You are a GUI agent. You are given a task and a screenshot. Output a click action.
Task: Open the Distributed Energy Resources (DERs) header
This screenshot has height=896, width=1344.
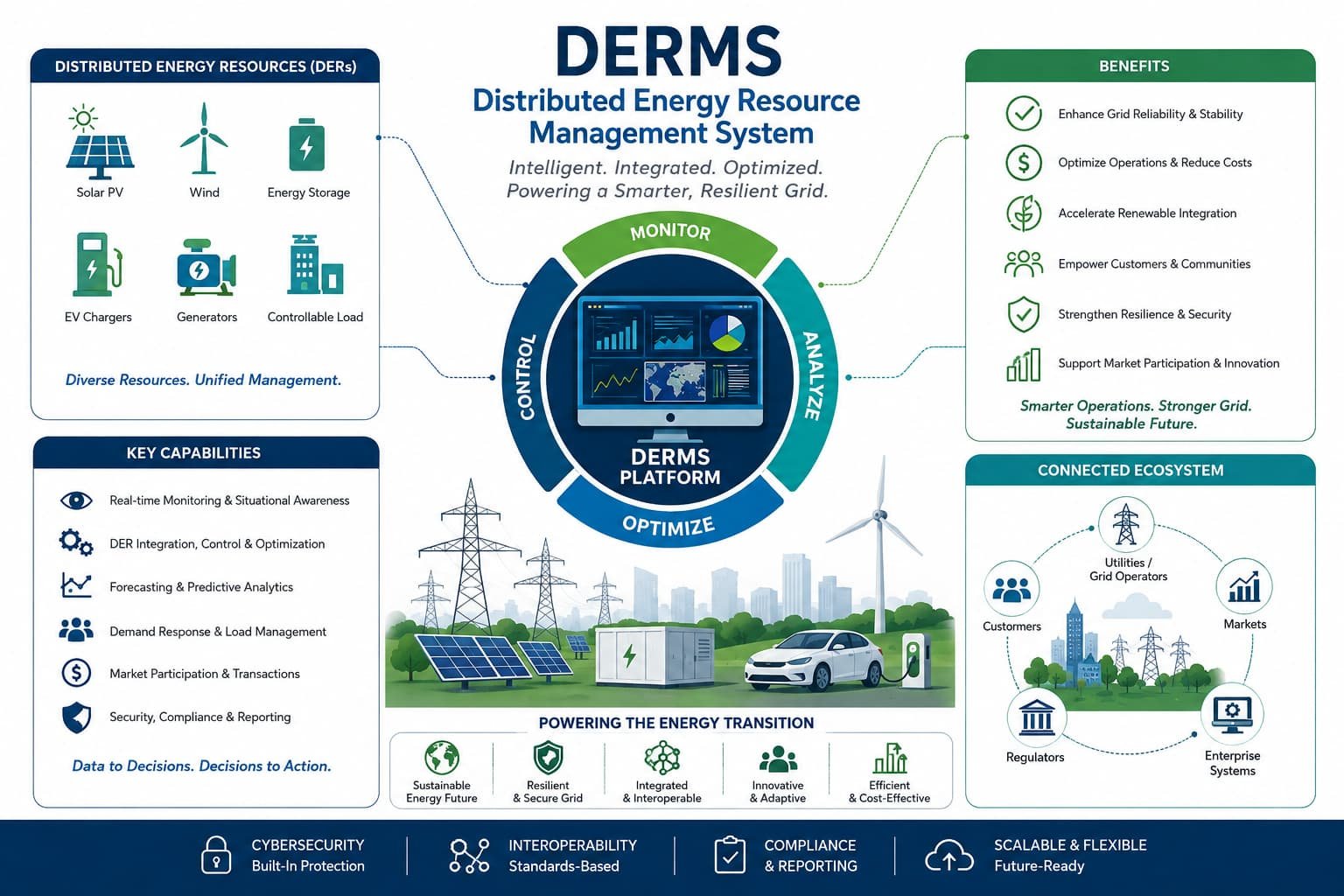click(x=205, y=66)
